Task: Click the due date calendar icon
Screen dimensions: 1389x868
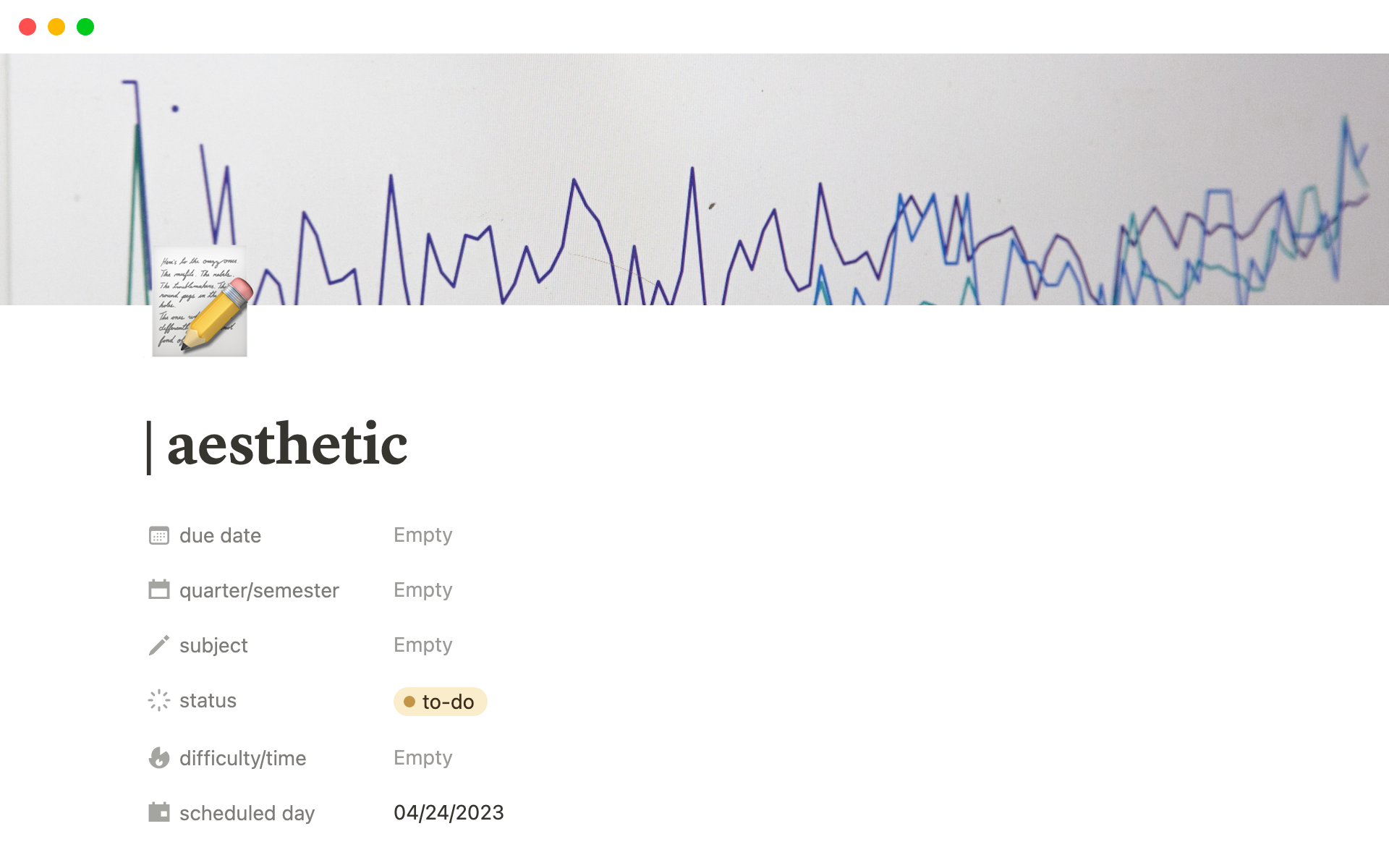Action: [x=159, y=535]
